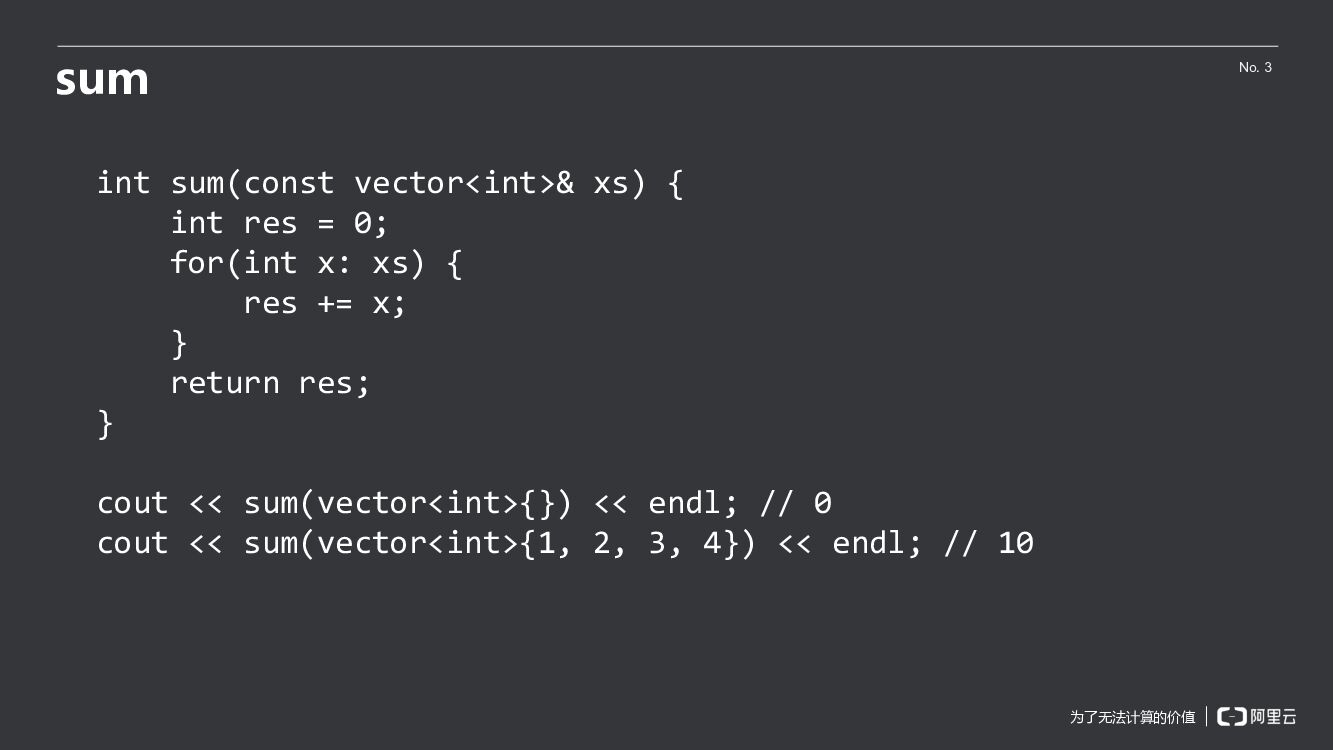Image resolution: width=1333 pixels, height=750 pixels.
Task: Click the line int res = 0;
Action: (x=279, y=223)
